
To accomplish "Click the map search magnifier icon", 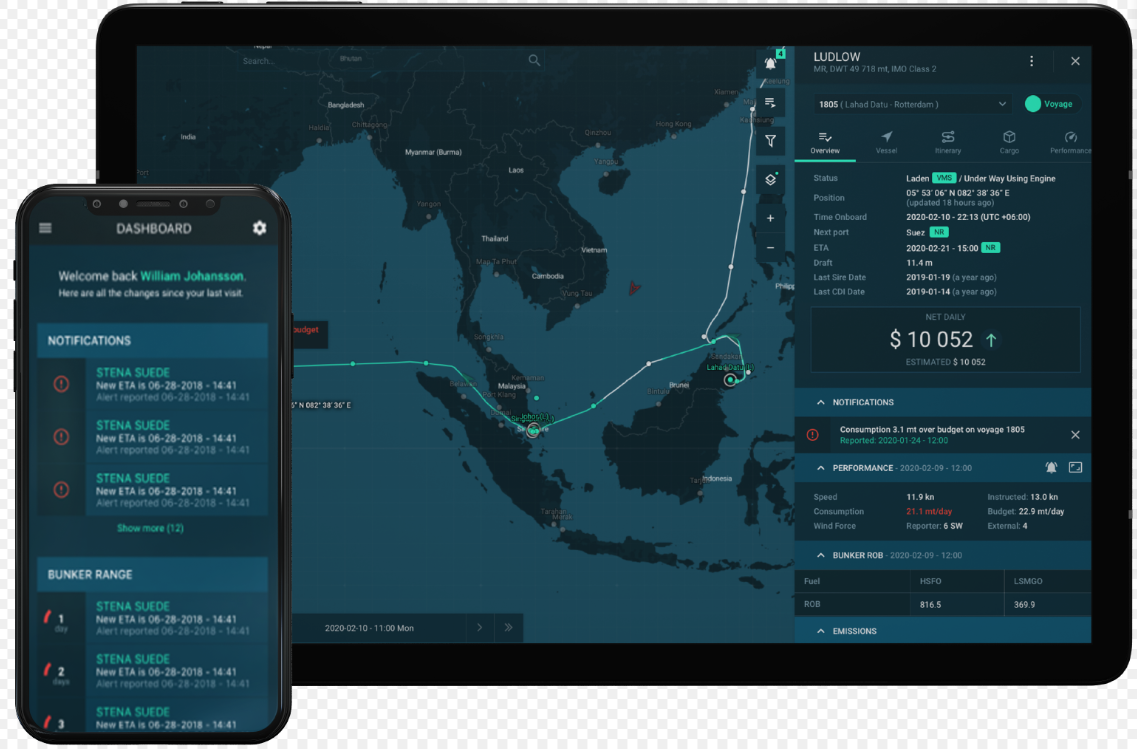I will 534,60.
